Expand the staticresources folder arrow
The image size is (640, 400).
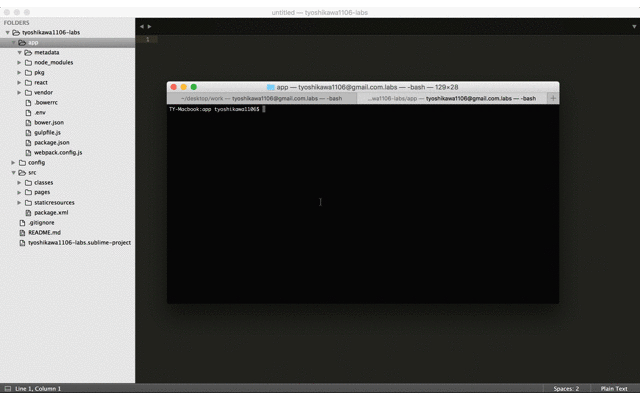click(x=19, y=202)
